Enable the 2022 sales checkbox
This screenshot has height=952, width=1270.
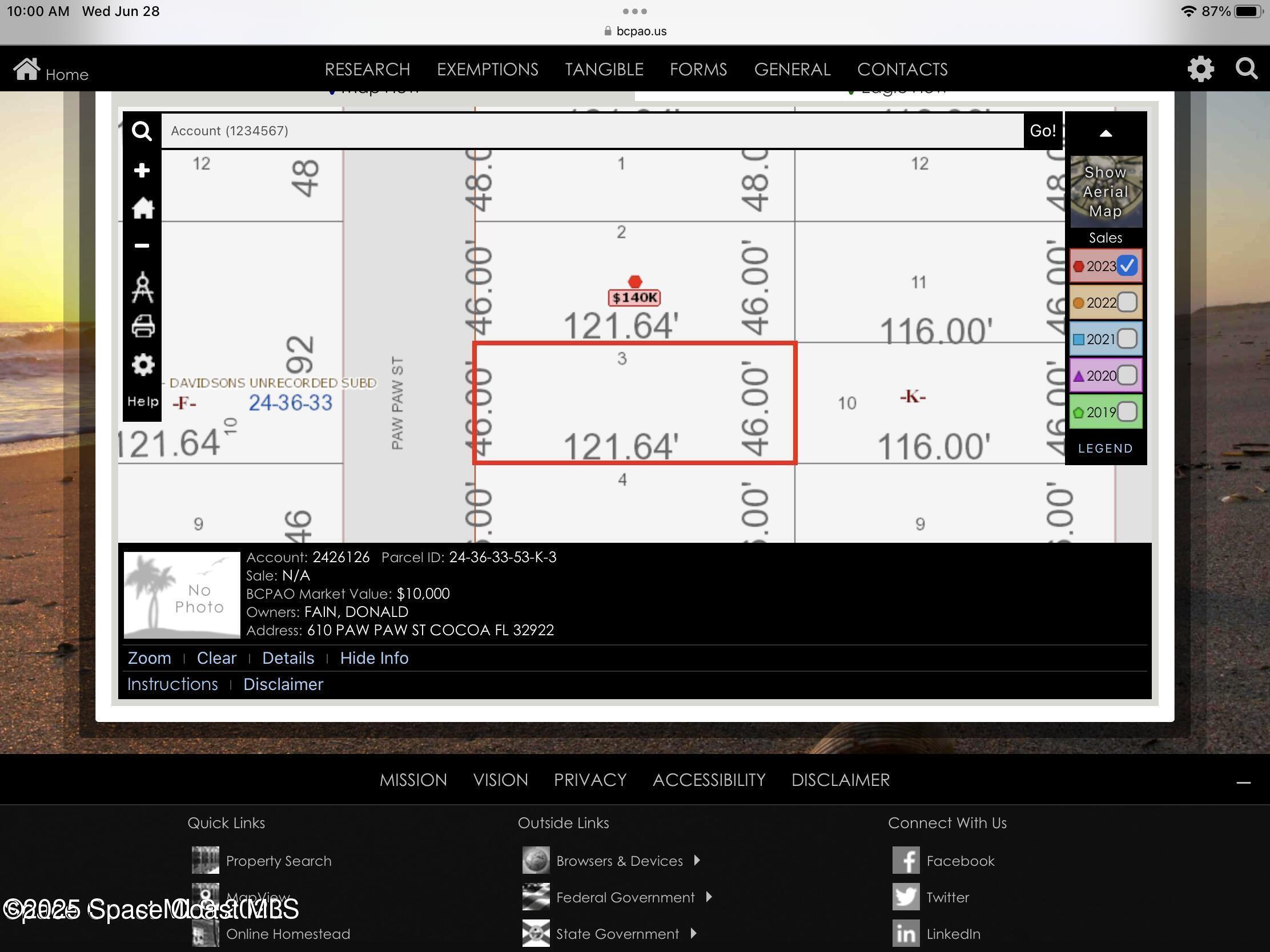pyautogui.click(x=1127, y=302)
